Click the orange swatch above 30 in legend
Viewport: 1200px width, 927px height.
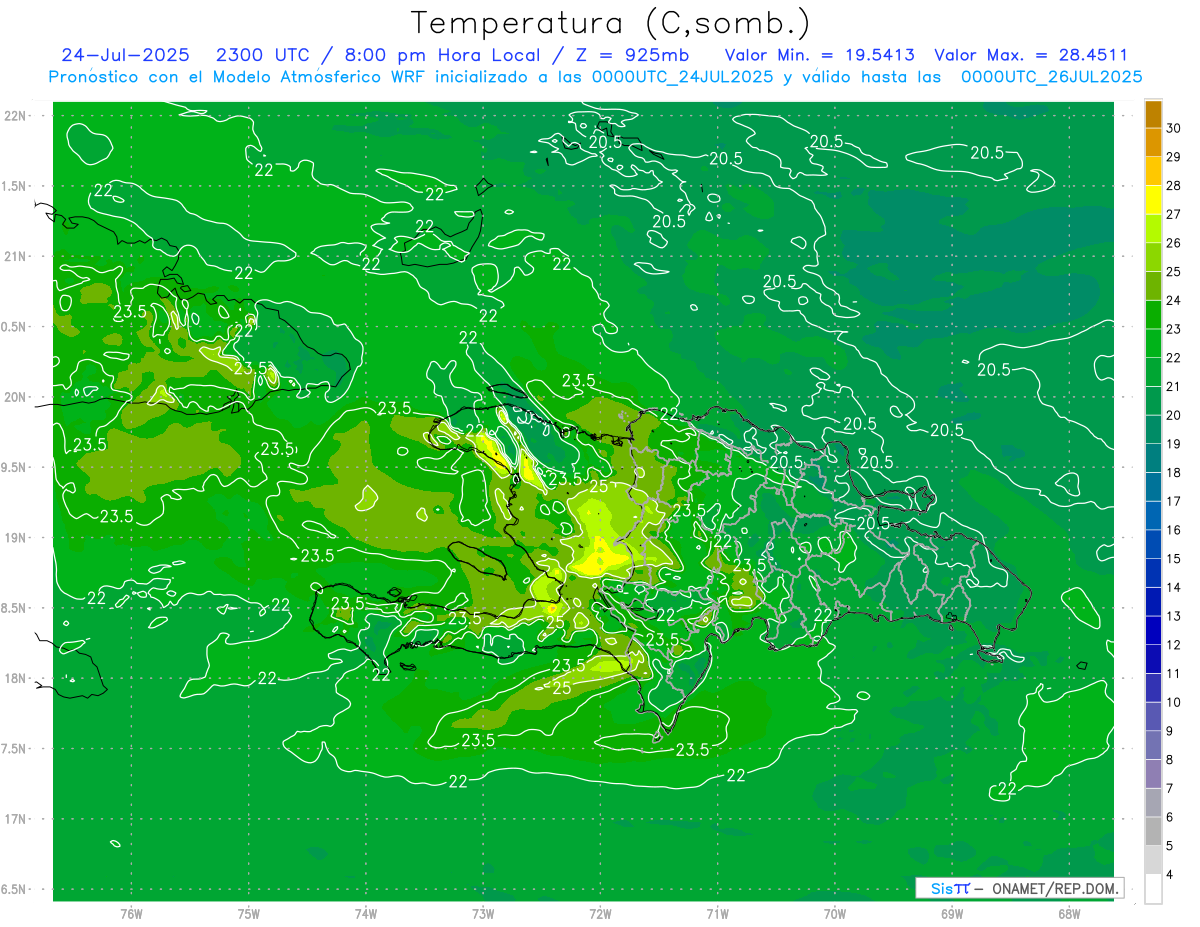tap(1153, 114)
